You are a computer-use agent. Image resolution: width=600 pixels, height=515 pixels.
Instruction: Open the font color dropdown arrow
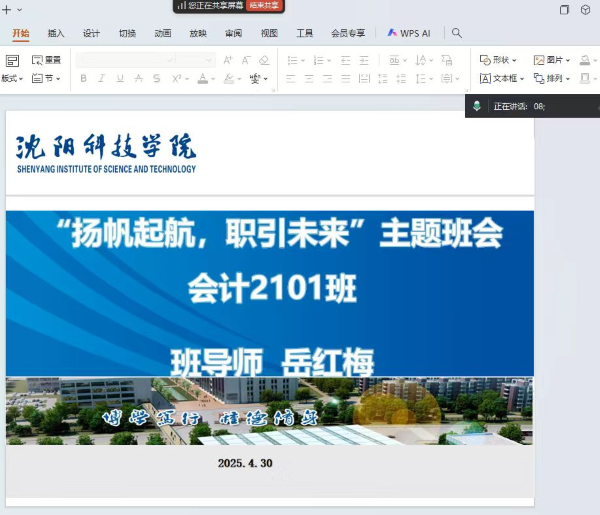[x=214, y=78]
